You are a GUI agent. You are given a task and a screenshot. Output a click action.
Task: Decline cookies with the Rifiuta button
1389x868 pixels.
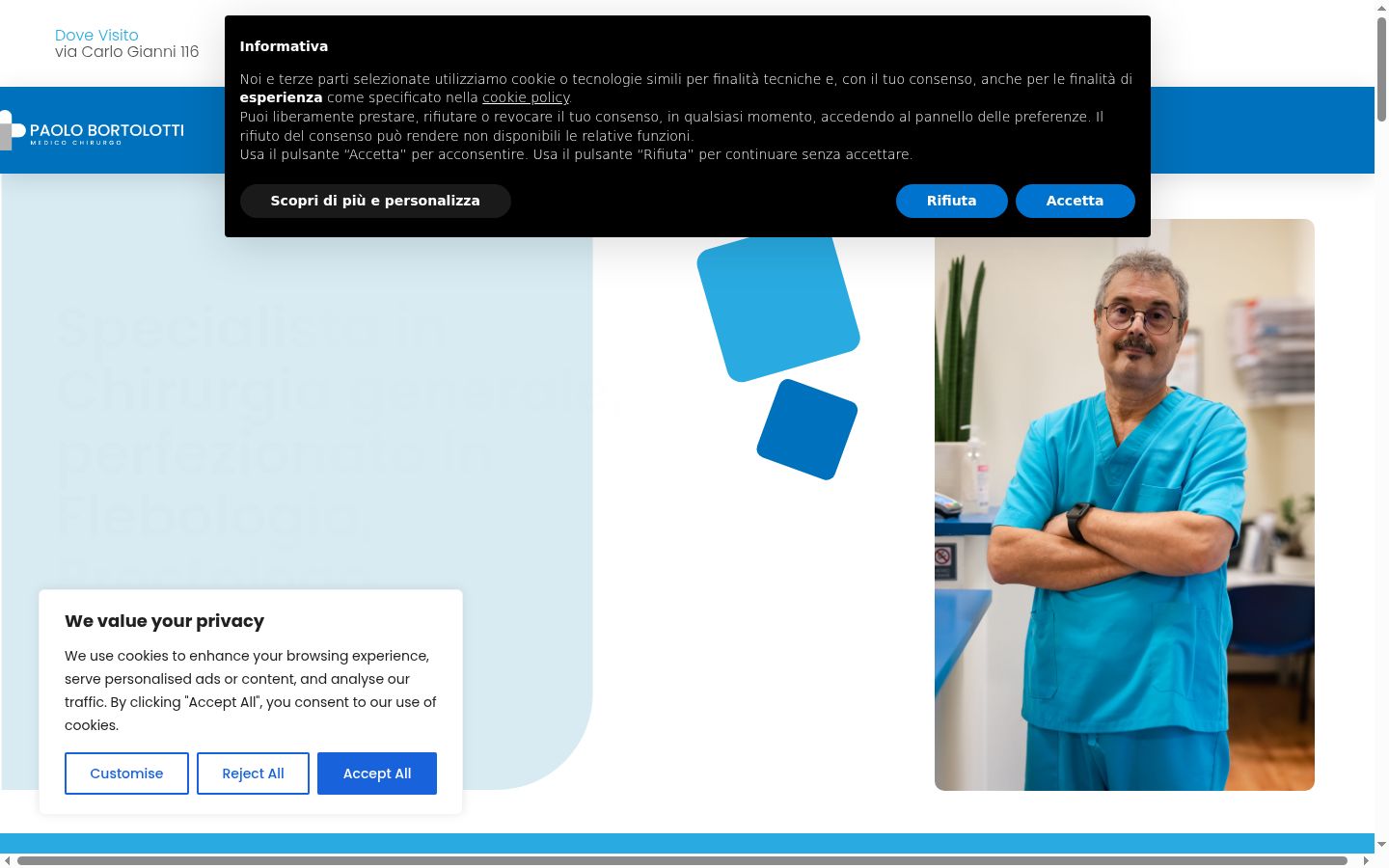pos(951,201)
